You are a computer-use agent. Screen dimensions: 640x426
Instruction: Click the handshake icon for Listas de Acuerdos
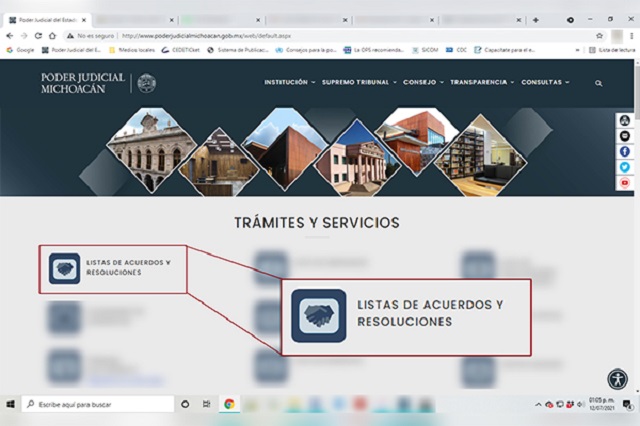tap(64, 268)
